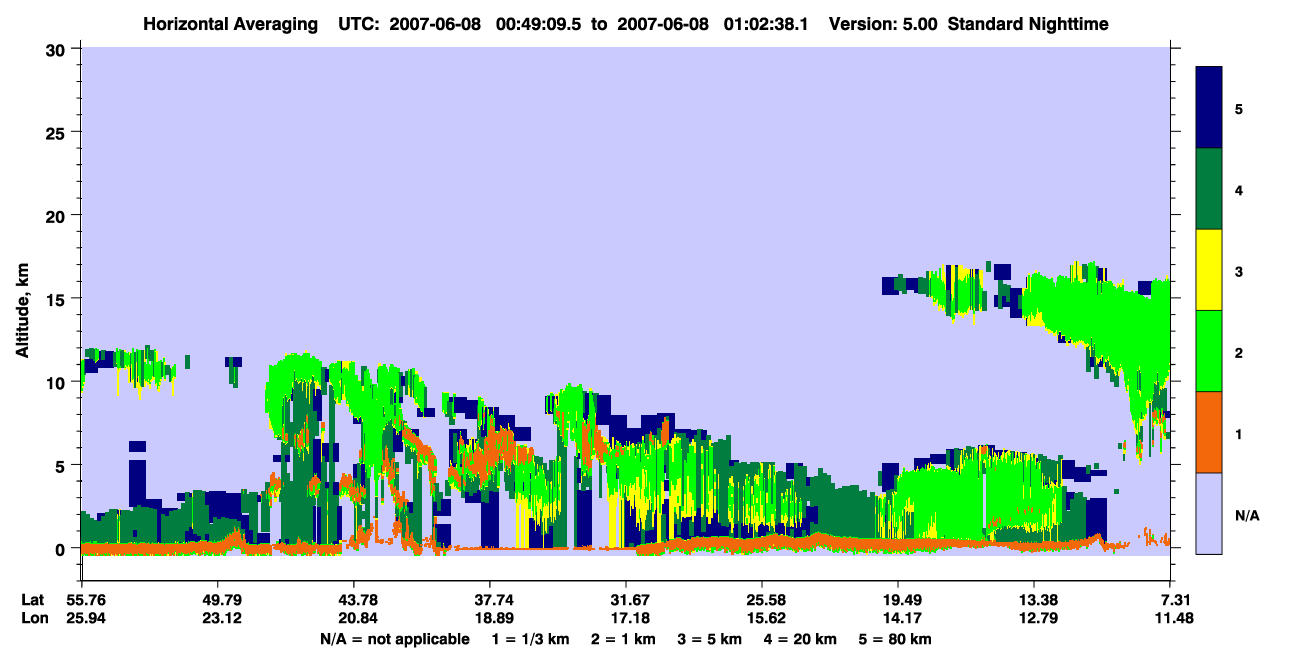1300x667 pixels.
Task: Click the orange color bar segment labeled 1
Action: 1209,432
